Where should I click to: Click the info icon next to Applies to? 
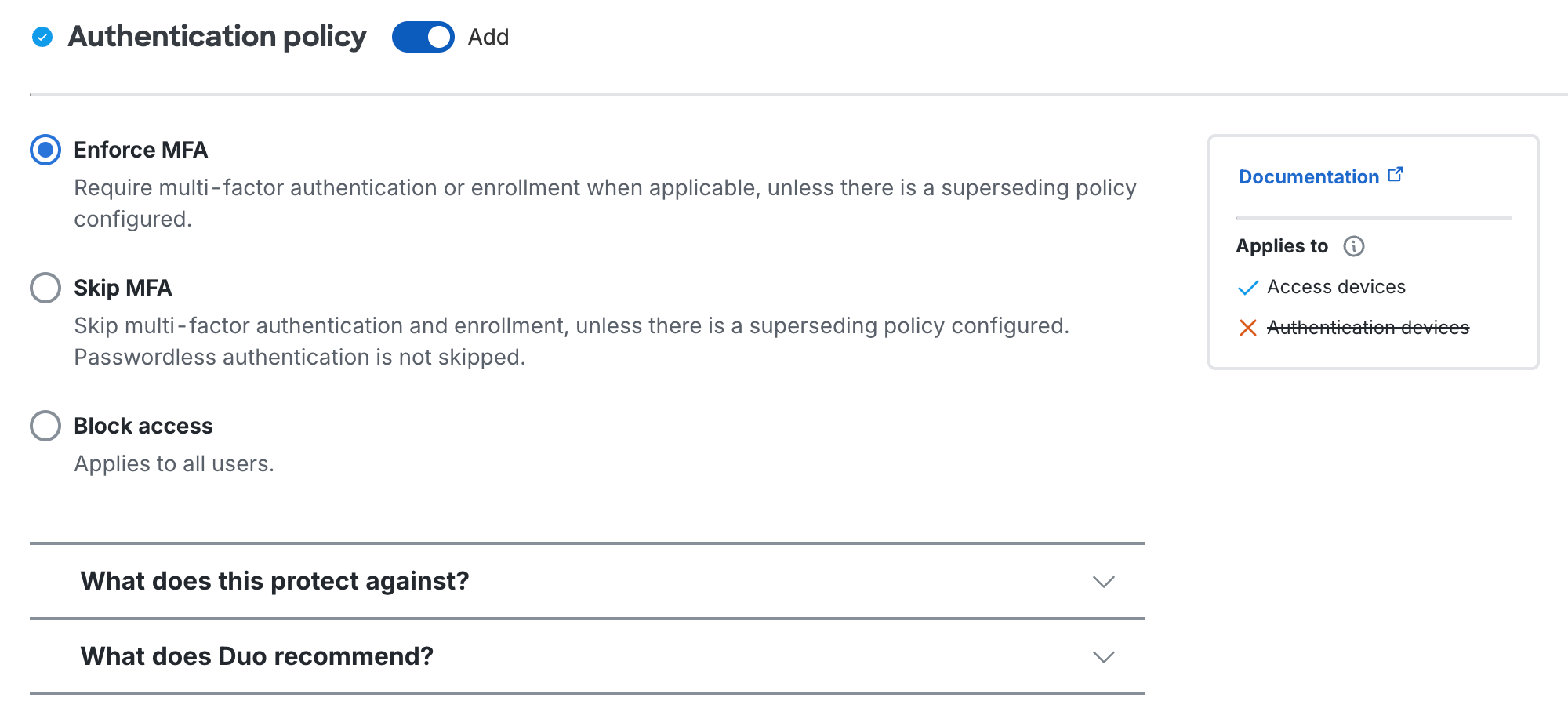click(1355, 246)
